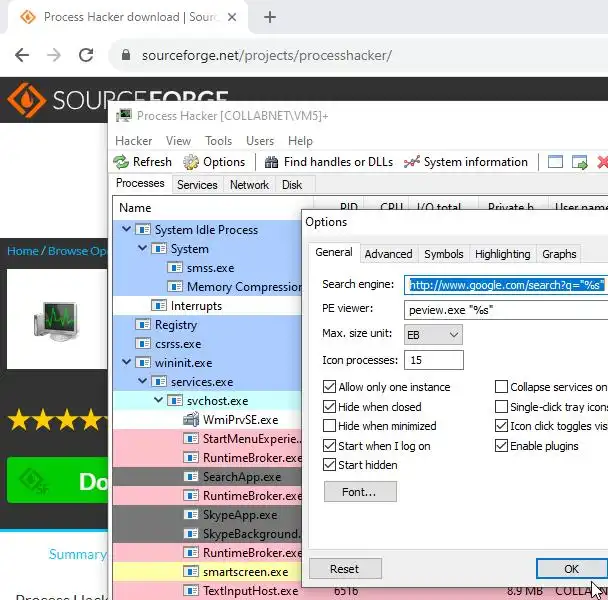
Task: Click the find window toolbar icon
Action: click(x=555, y=162)
